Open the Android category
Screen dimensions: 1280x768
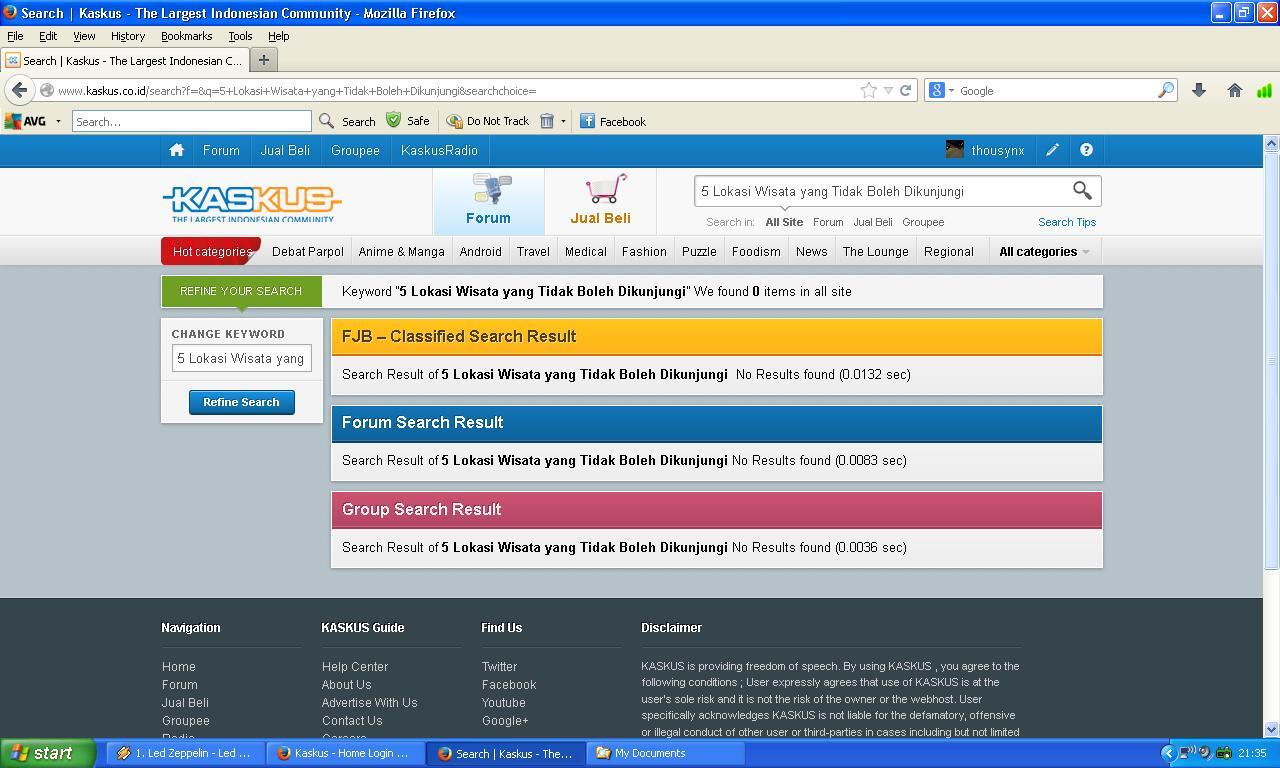481,251
